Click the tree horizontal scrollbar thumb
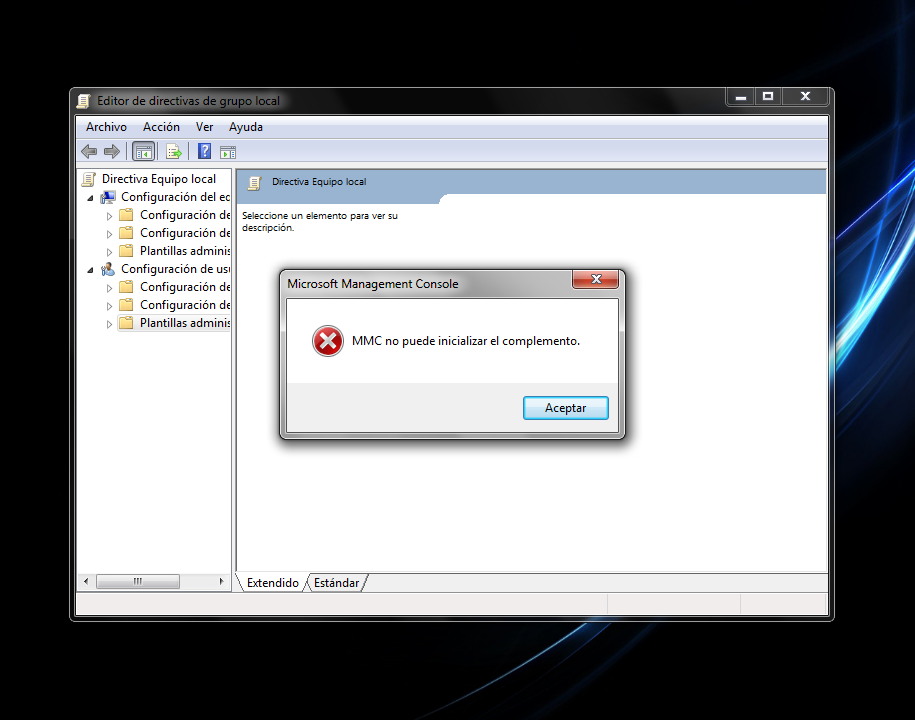The height and width of the screenshot is (720, 915). tap(138, 581)
